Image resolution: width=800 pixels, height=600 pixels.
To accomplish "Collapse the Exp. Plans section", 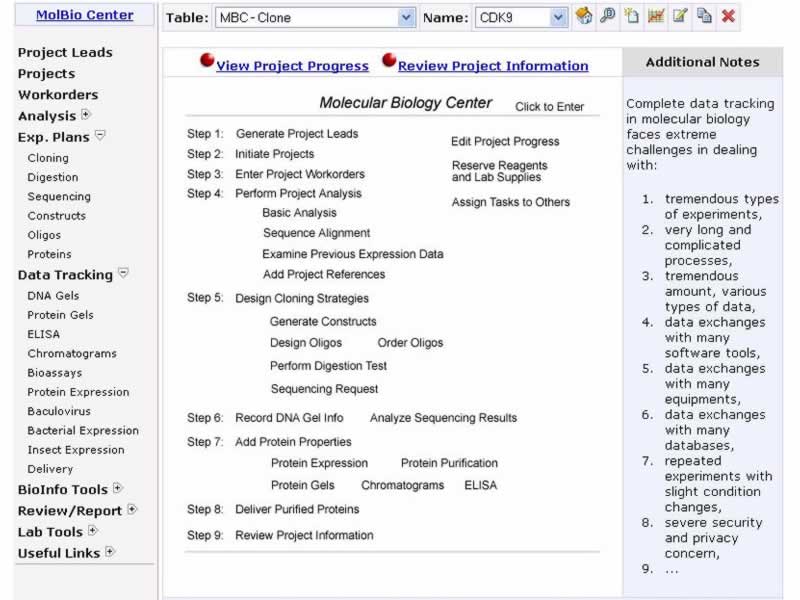I will (99, 136).
